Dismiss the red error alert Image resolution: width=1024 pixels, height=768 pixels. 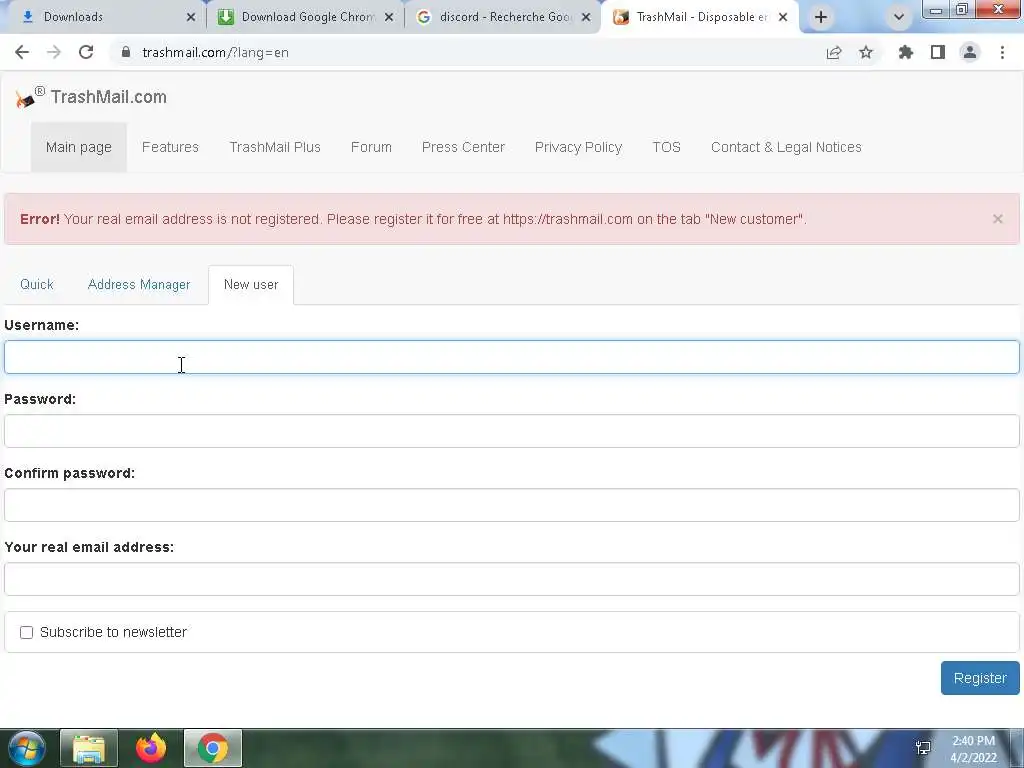tap(997, 219)
